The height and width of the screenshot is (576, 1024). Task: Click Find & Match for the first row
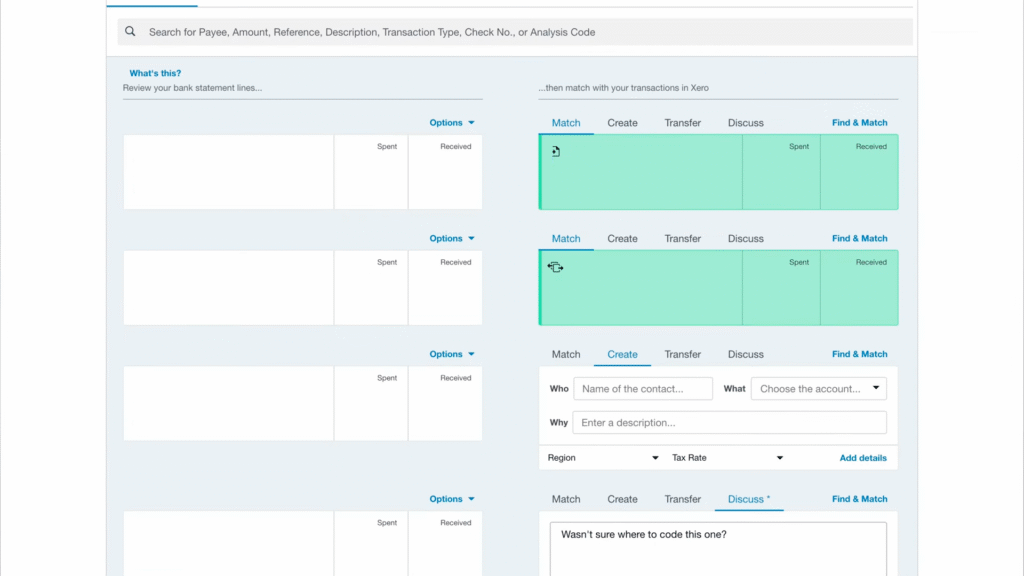tap(859, 123)
